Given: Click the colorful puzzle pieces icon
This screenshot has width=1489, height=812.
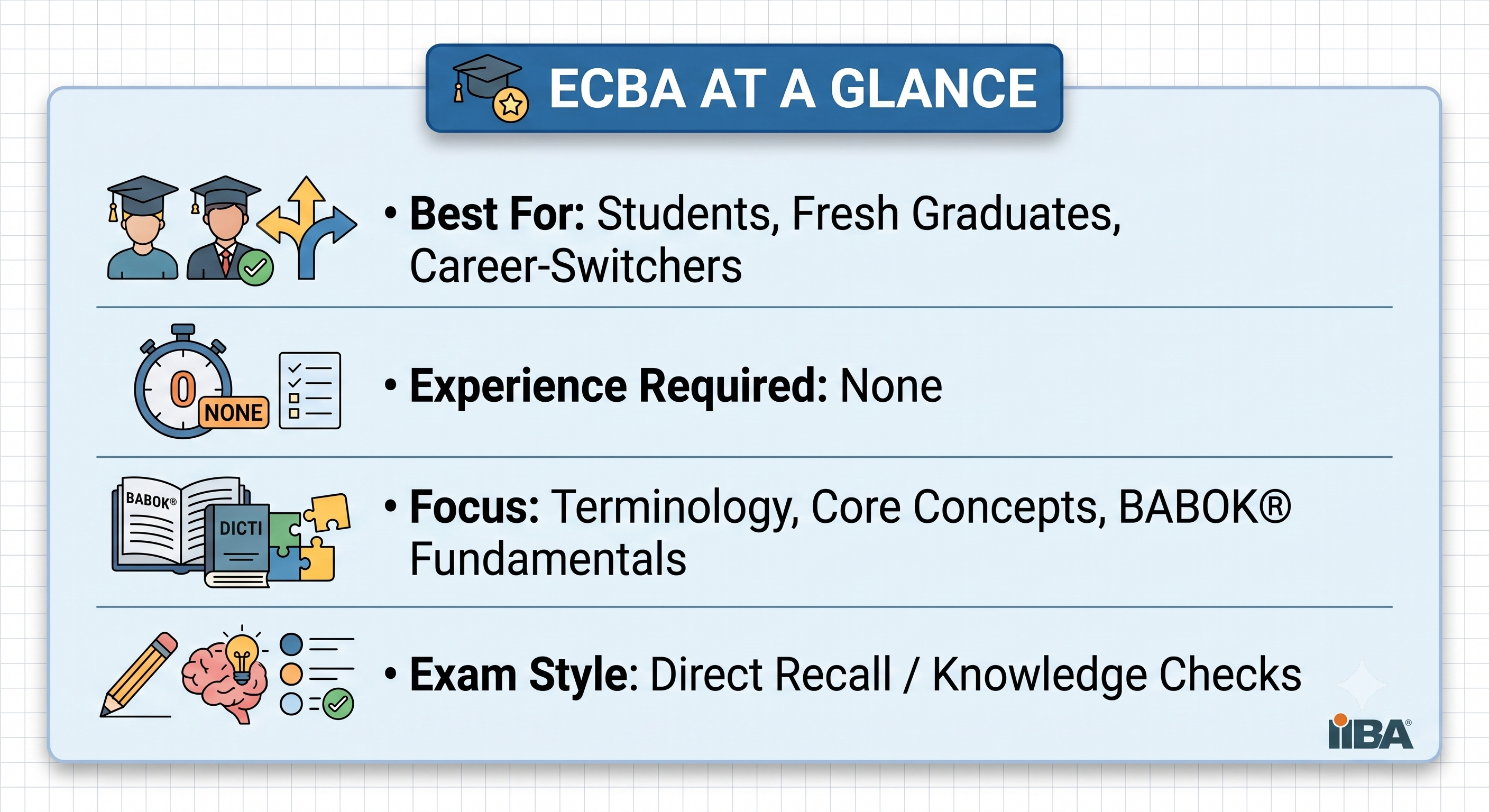Looking at the screenshot, I should 310,538.
